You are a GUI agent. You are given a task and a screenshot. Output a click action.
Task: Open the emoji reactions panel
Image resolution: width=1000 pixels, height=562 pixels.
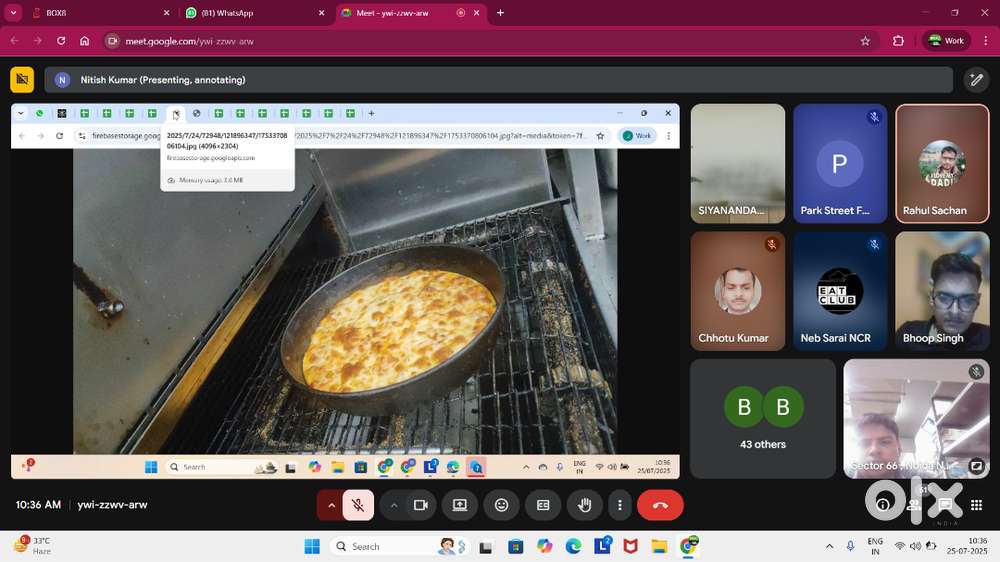(501, 505)
